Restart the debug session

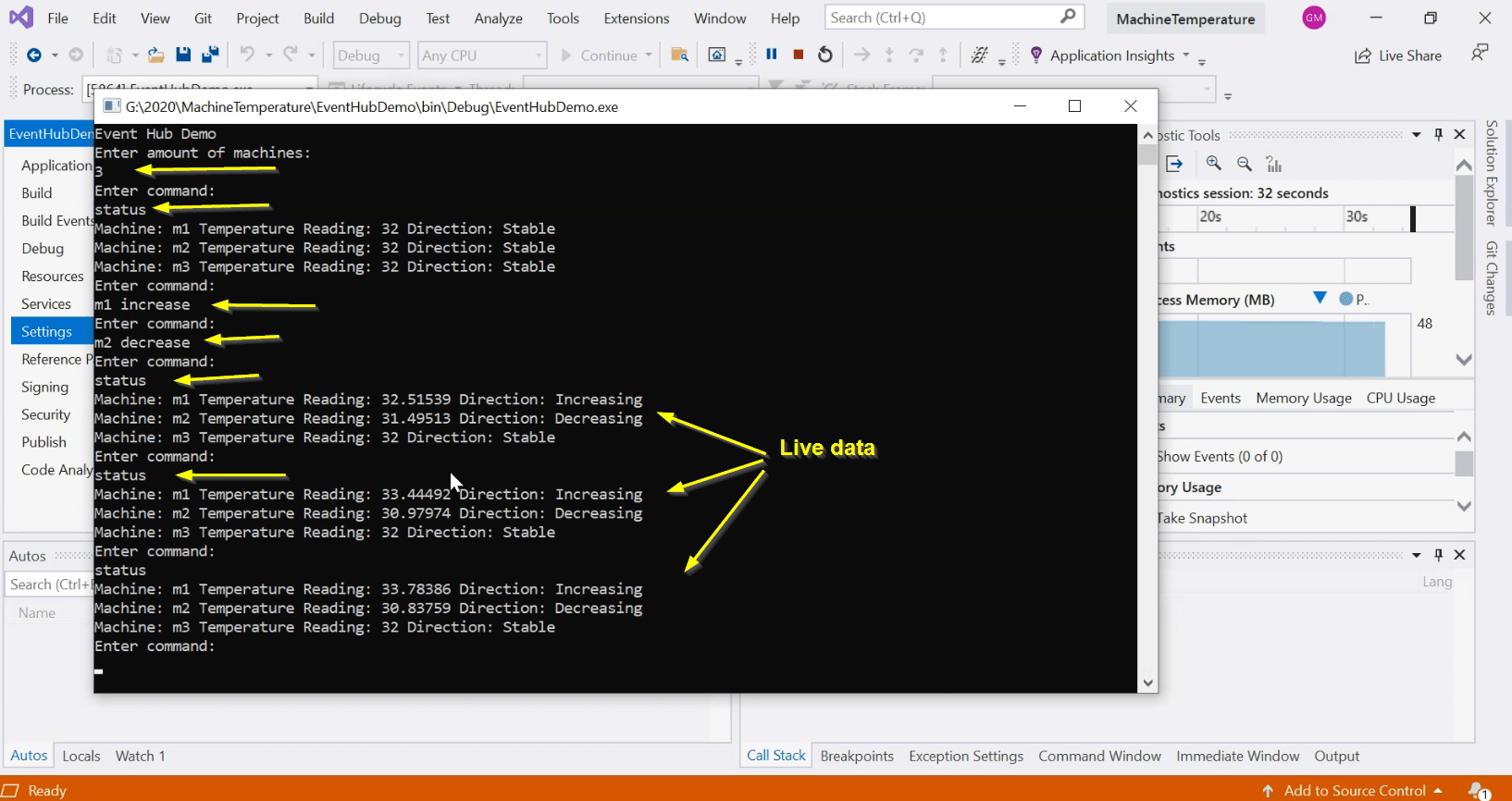(x=825, y=55)
